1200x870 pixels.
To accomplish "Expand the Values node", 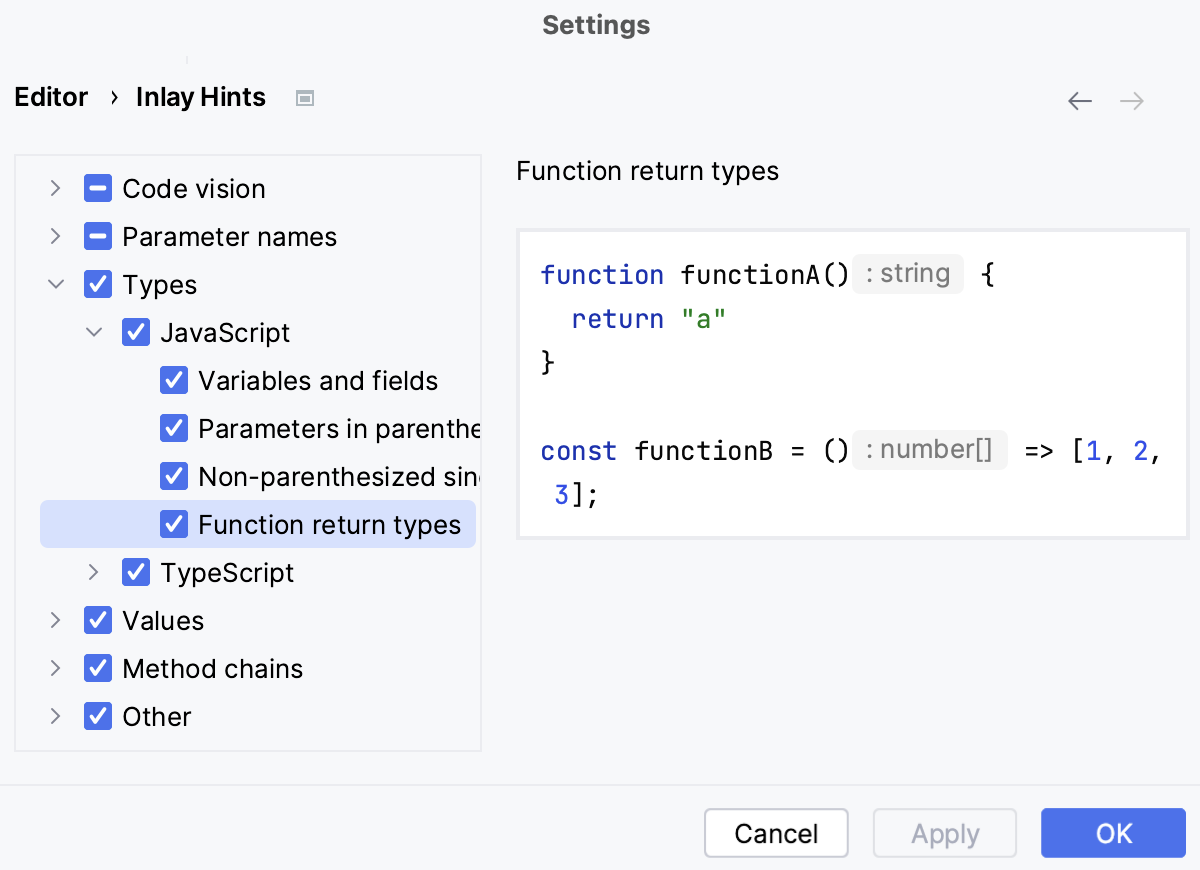I will (56, 620).
